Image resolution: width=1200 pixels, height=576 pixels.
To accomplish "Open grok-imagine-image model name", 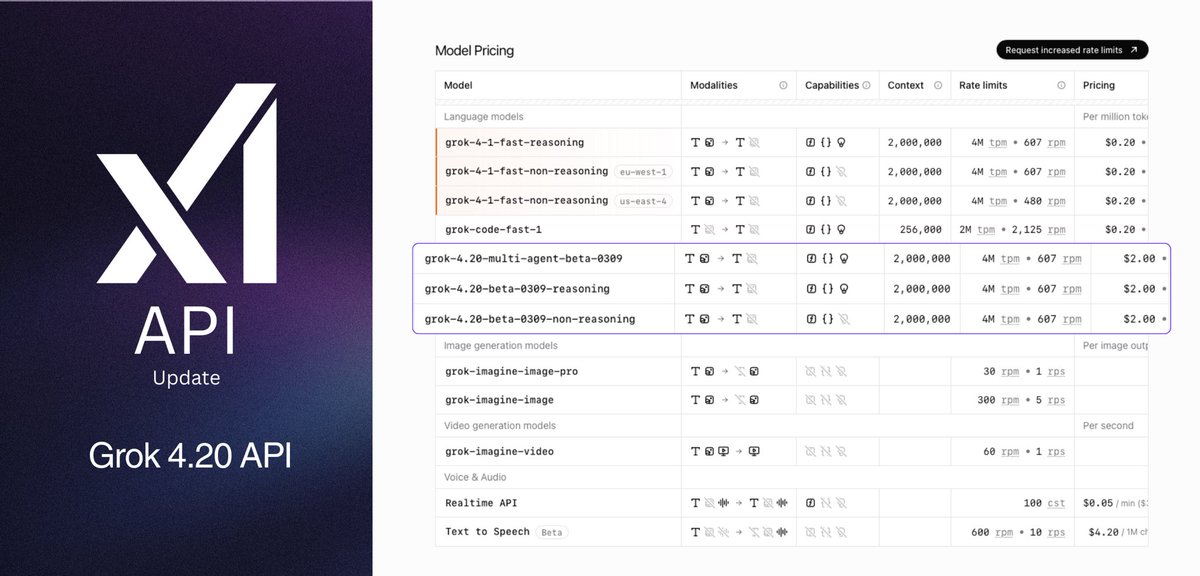I will pos(499,400).
